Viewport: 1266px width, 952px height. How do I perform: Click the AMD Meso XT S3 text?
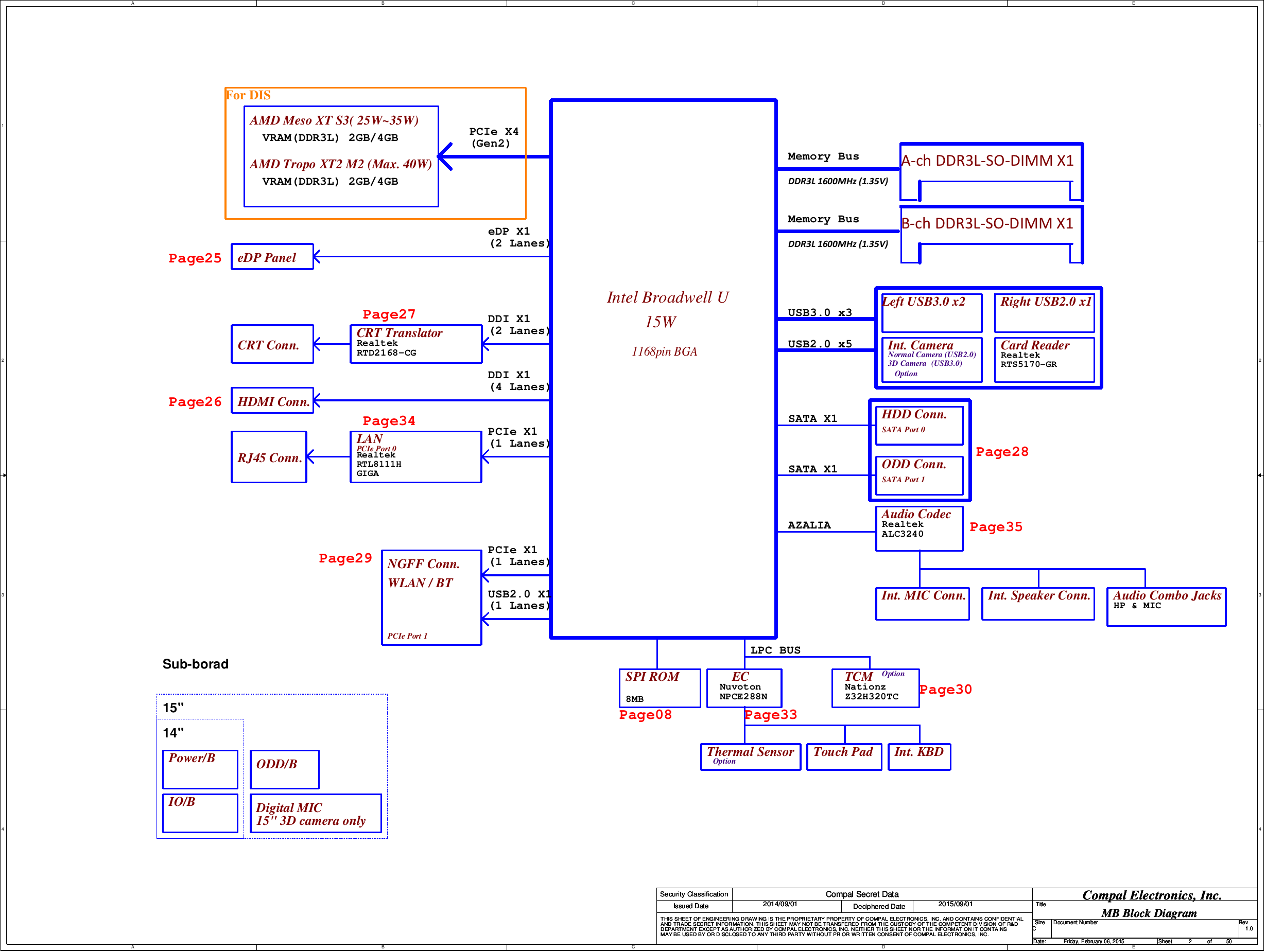coord(334,120)
